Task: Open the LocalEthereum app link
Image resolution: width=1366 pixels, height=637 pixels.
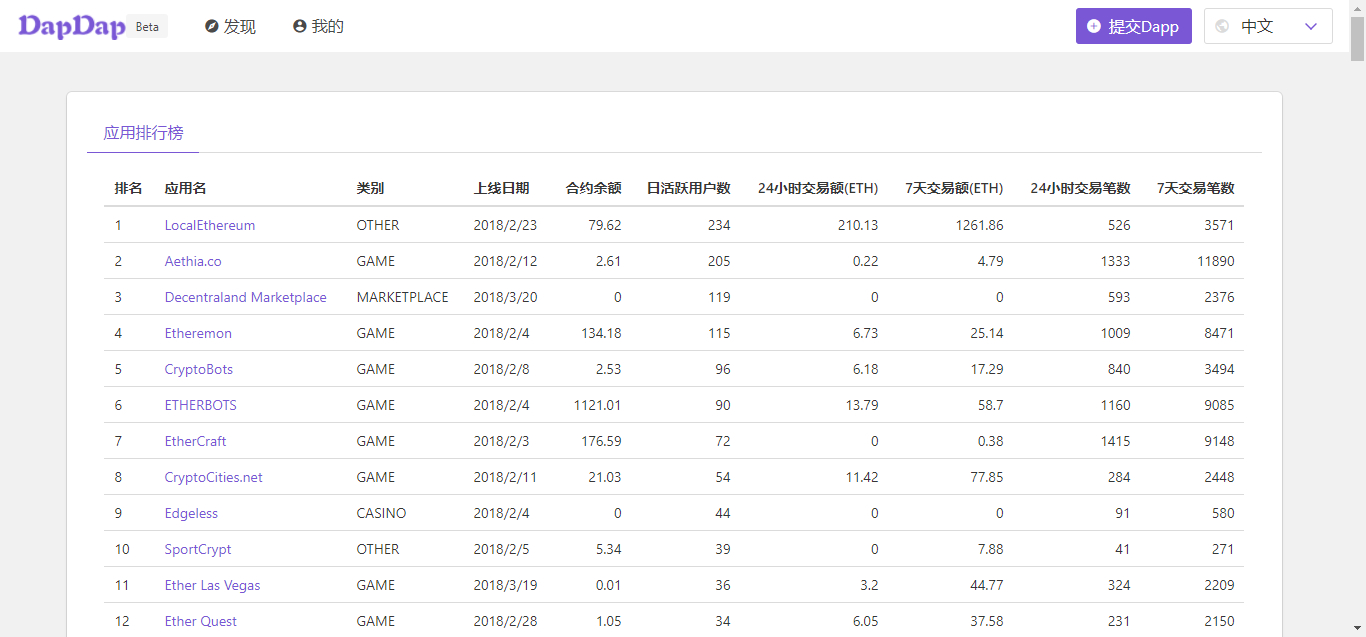Action: click(x=210, y=225)
